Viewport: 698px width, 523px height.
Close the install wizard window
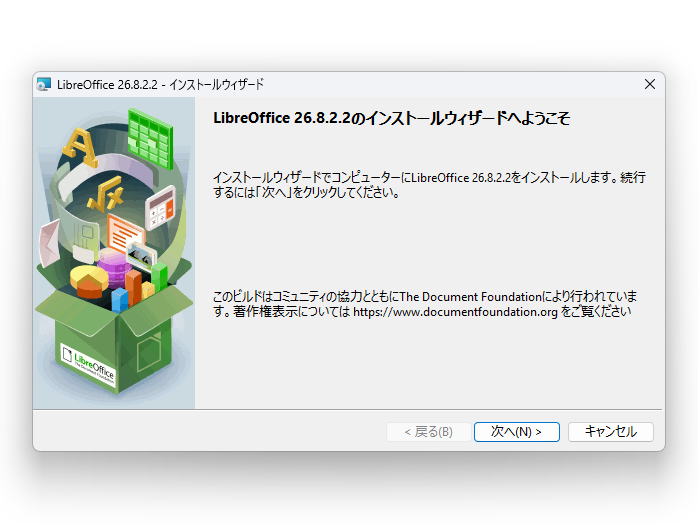pos(649,84)
